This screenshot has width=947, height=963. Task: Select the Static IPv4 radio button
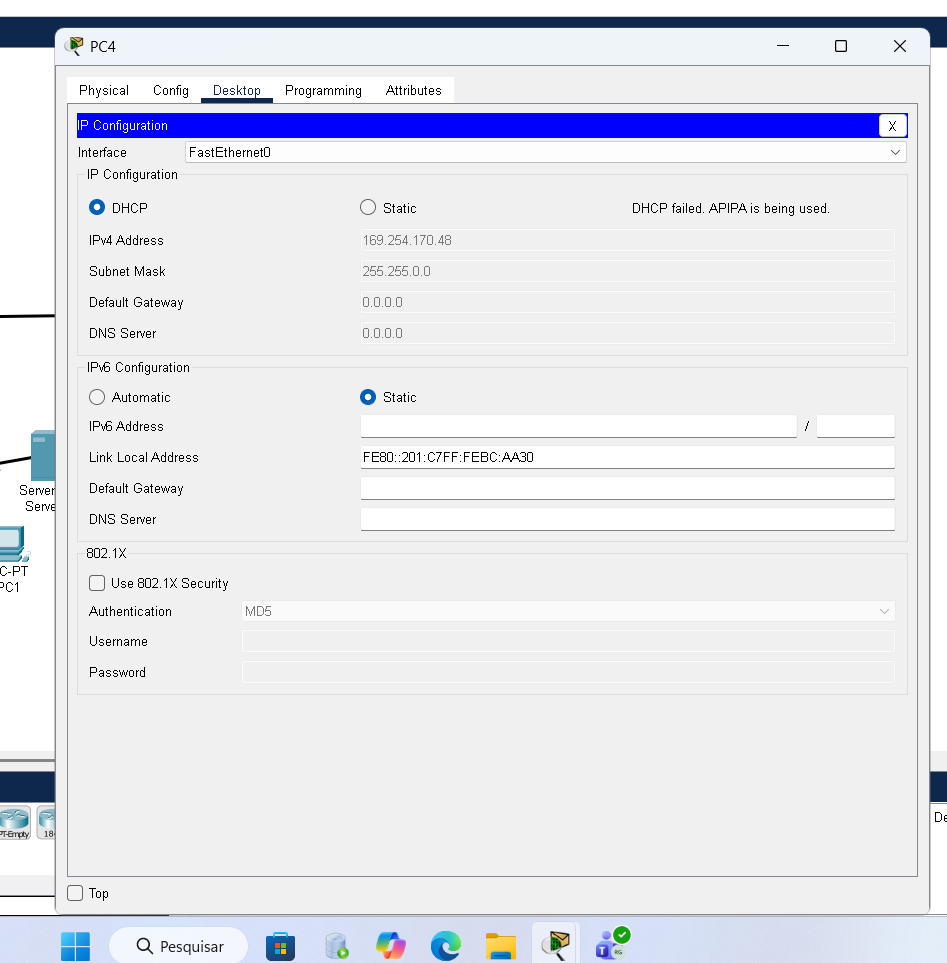point(368,208)
